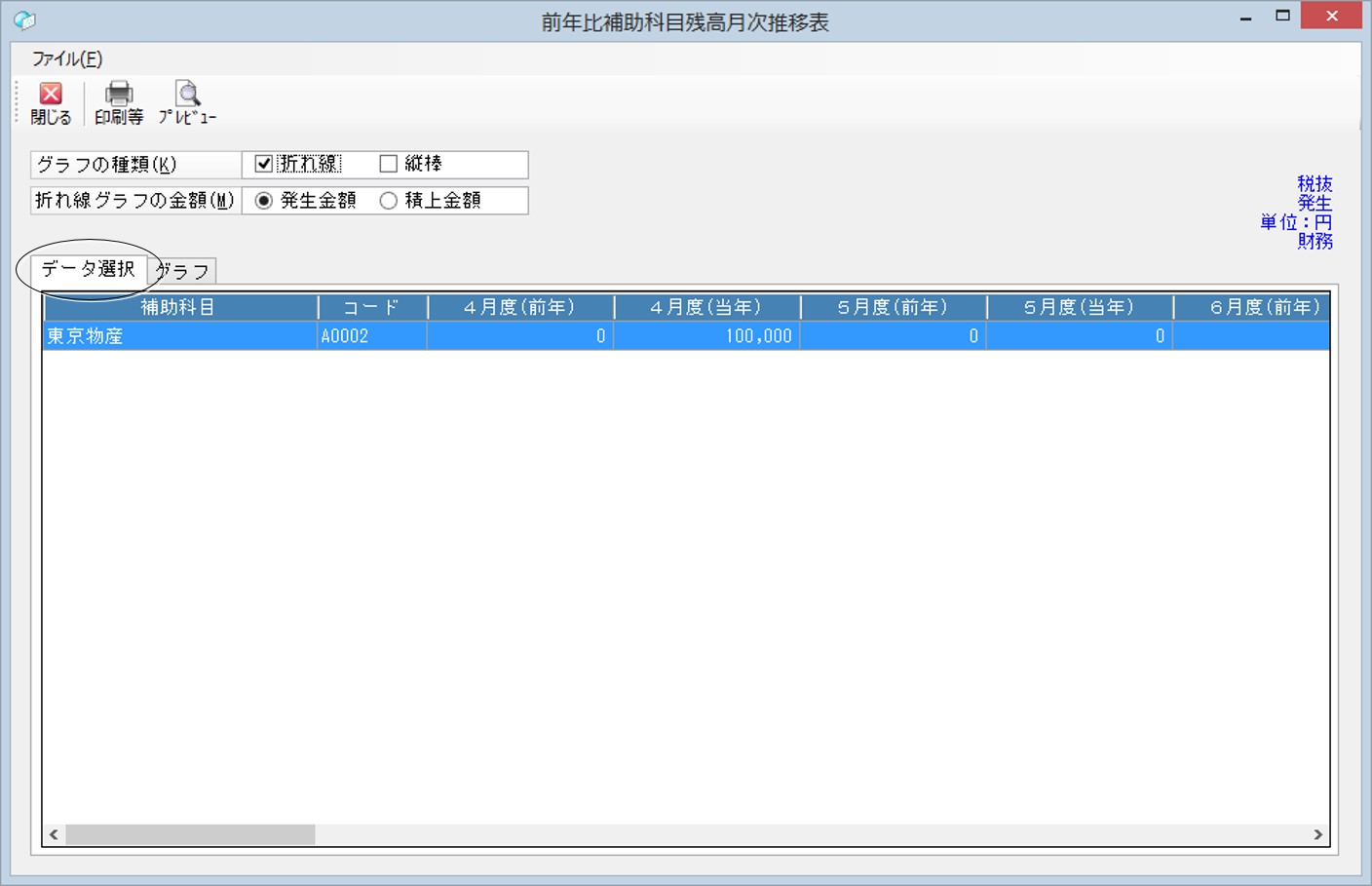Maximize the window
This screenshot has height=886, width=1372.
click(1282, 16)
